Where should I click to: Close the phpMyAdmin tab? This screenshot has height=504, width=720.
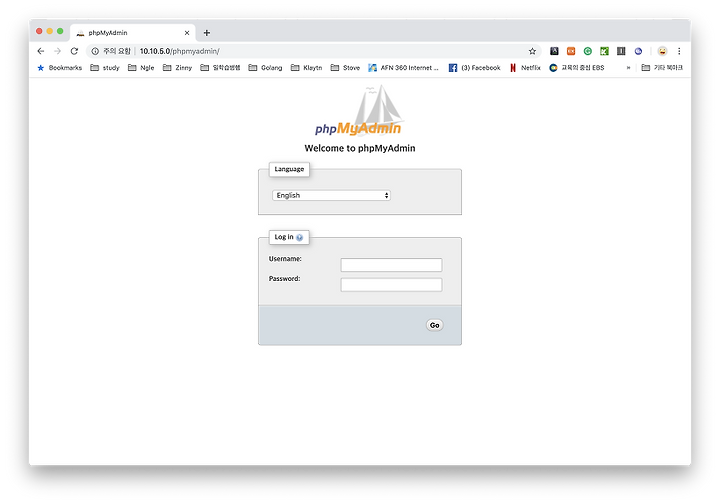187,33
